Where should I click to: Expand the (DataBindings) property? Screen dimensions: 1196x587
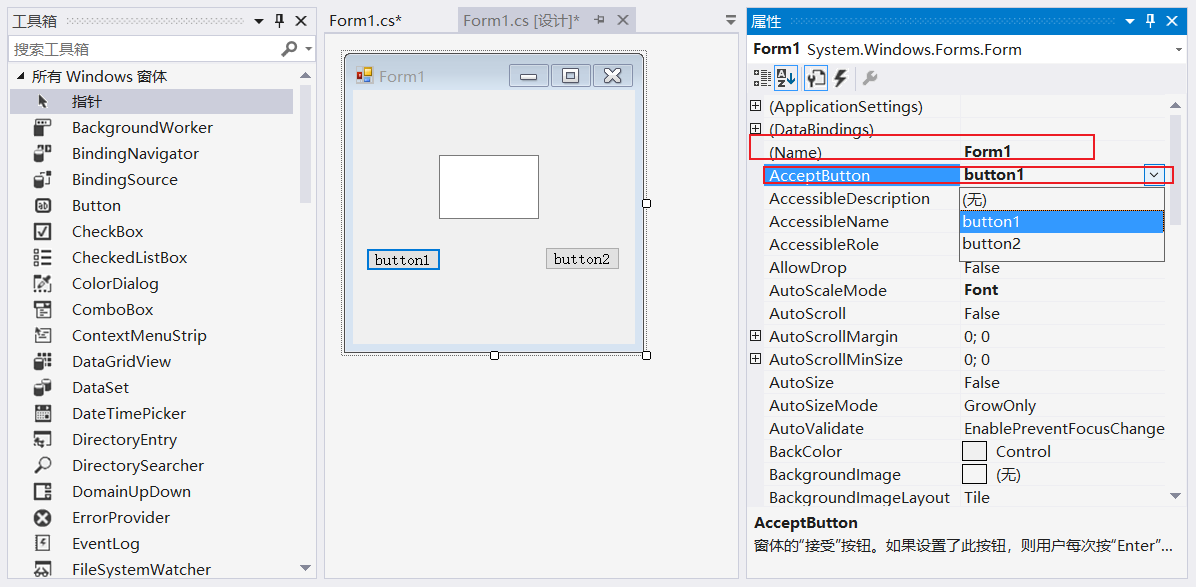point(756,129)
